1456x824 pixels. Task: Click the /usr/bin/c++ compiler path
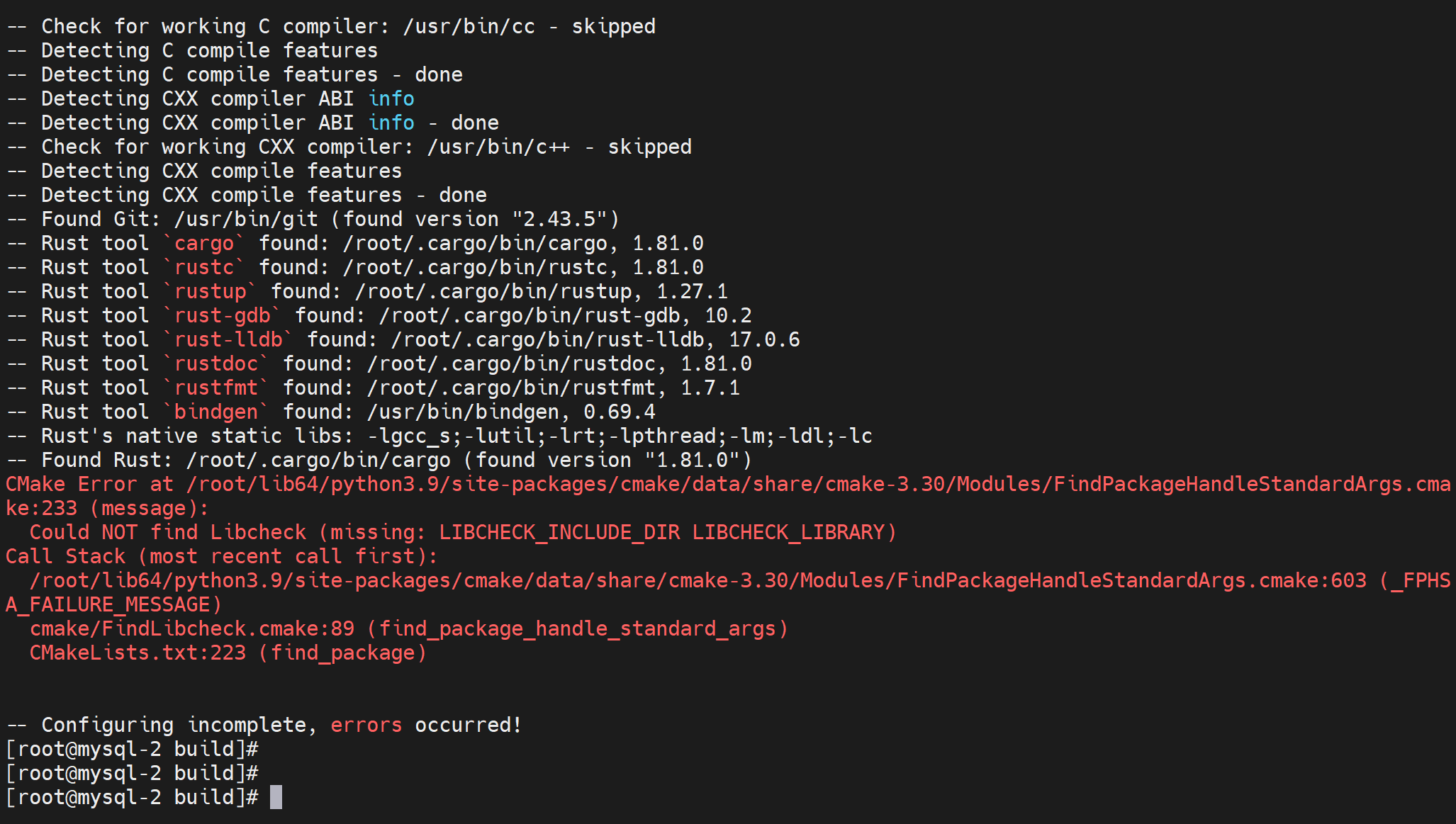(x=498, y=147)
